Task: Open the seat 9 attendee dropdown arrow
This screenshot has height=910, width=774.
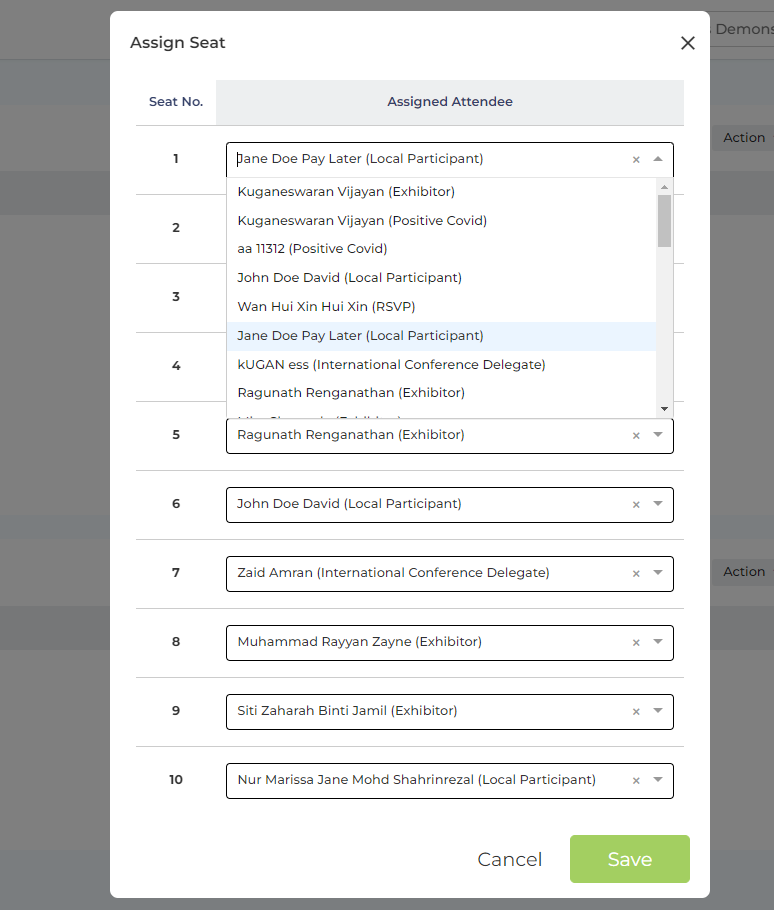Action: pyautogui.click(x=657, y=711)
